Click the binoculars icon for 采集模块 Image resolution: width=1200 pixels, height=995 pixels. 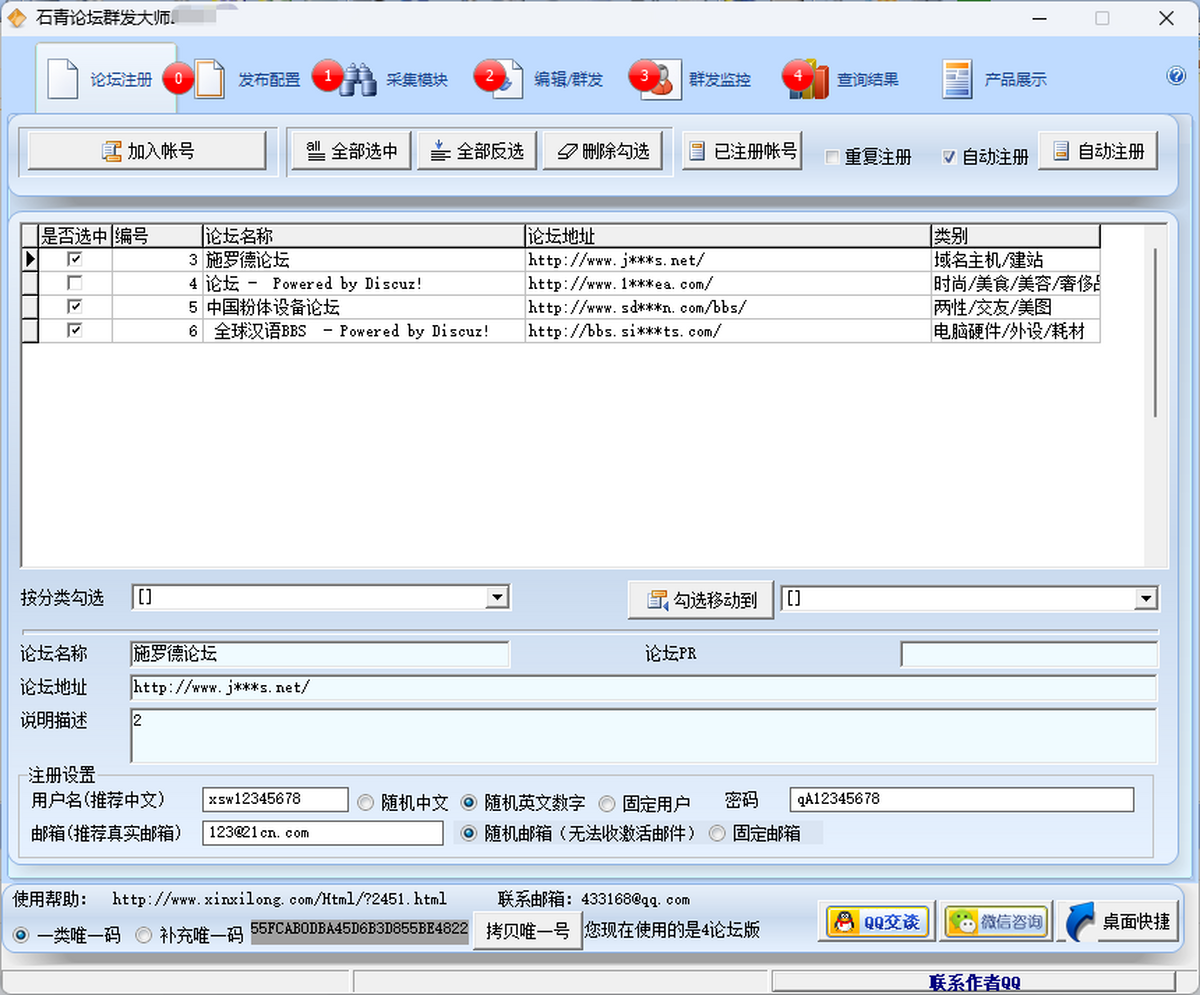pos(358,80)
